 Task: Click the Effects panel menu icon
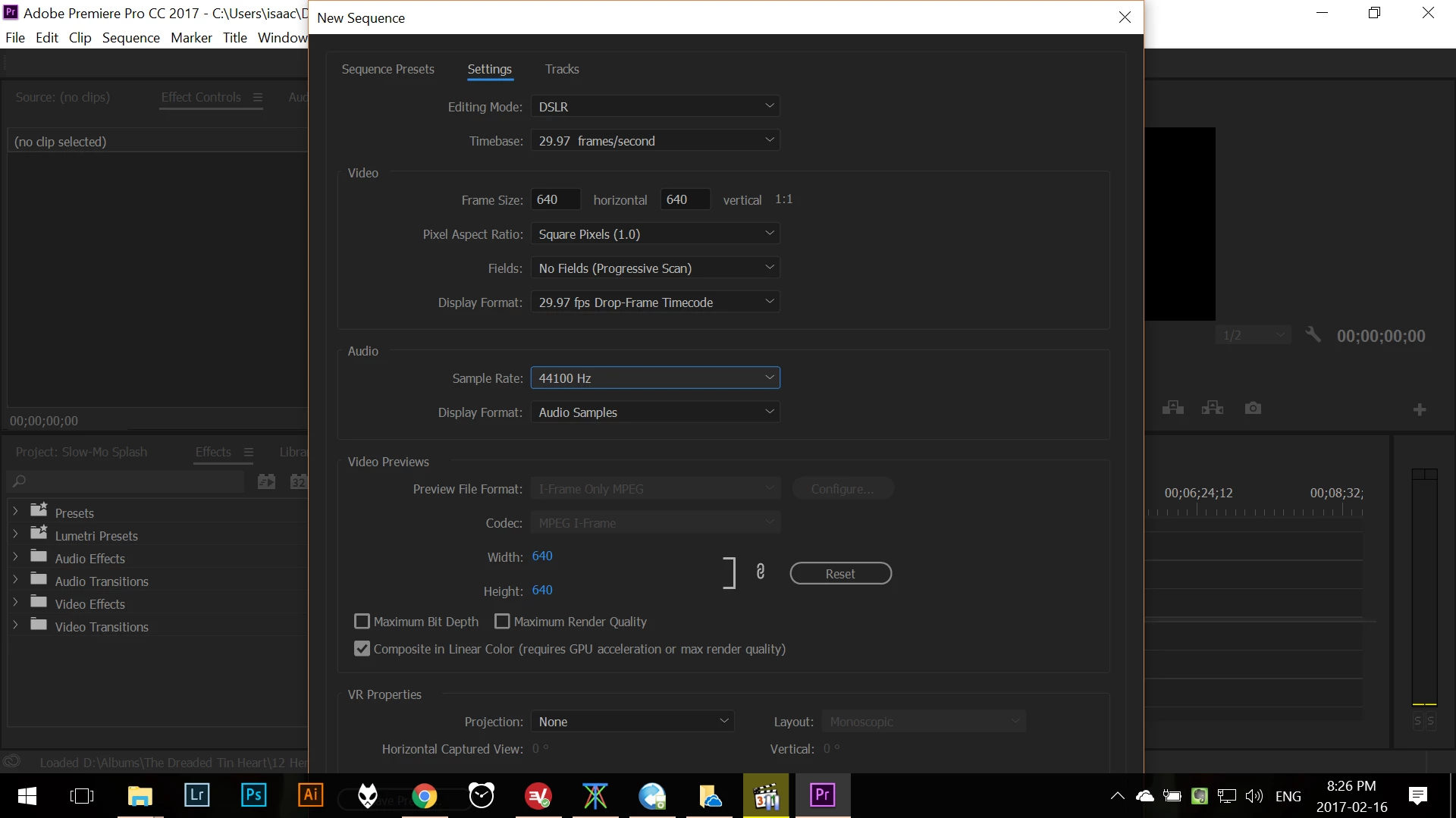coord(248,452)
